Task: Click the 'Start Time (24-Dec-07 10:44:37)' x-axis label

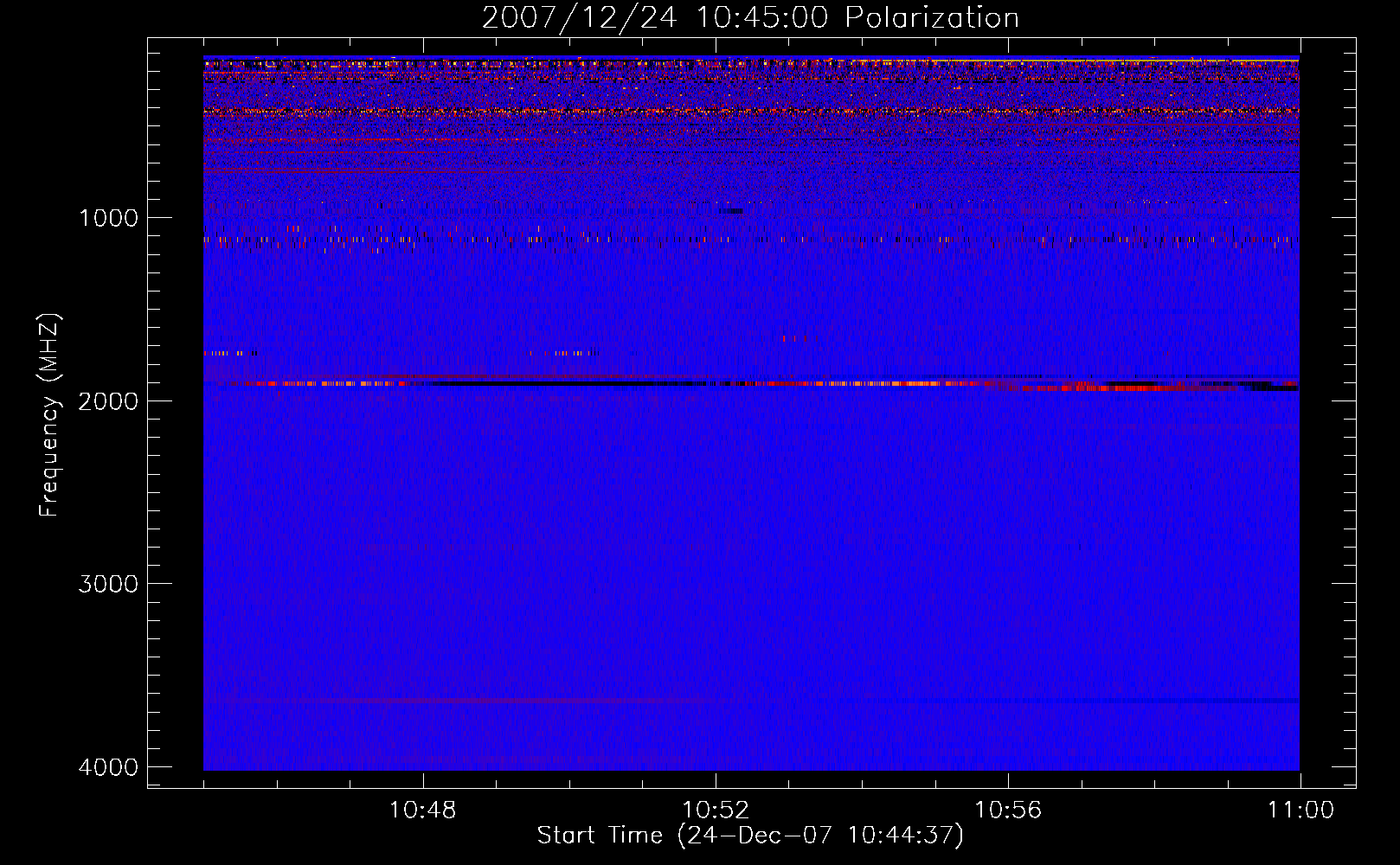Action: click(x=750, y=836)
